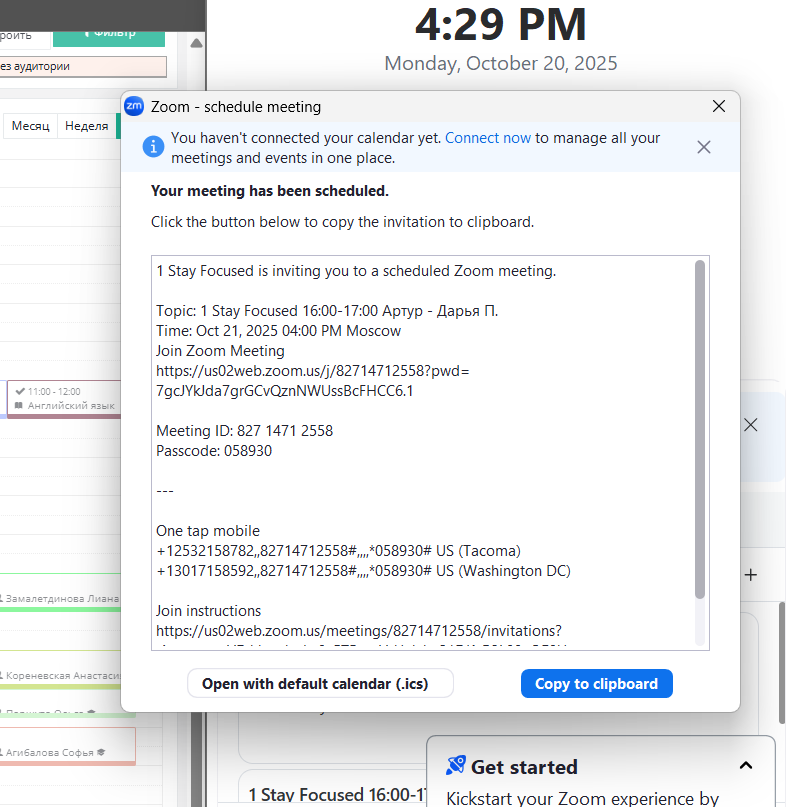Viewport: 786px width, 807px height.
Task: Click the Washington DC one tap number
Action: point(363,571)
